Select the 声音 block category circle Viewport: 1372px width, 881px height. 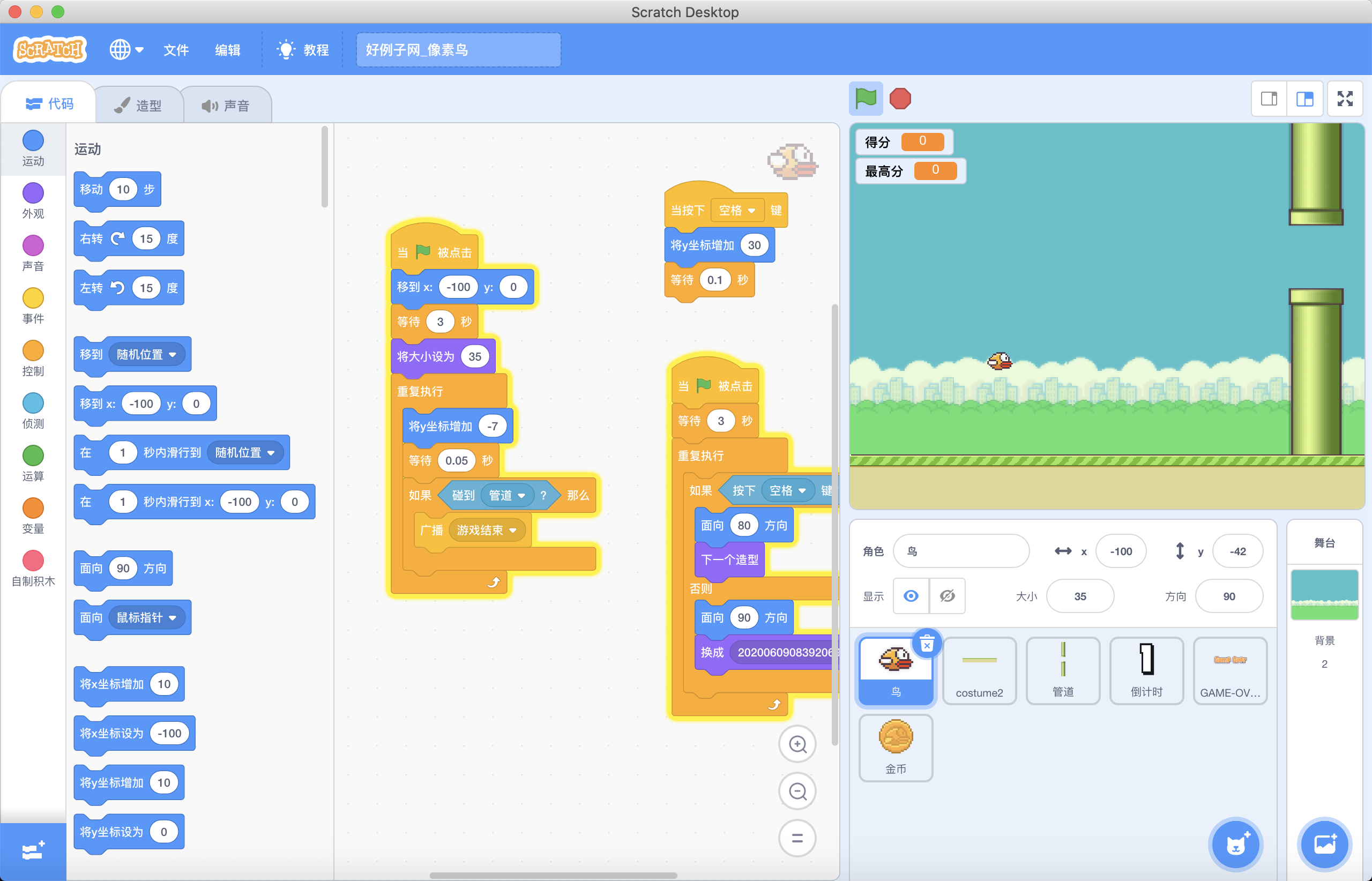[33, 245]
